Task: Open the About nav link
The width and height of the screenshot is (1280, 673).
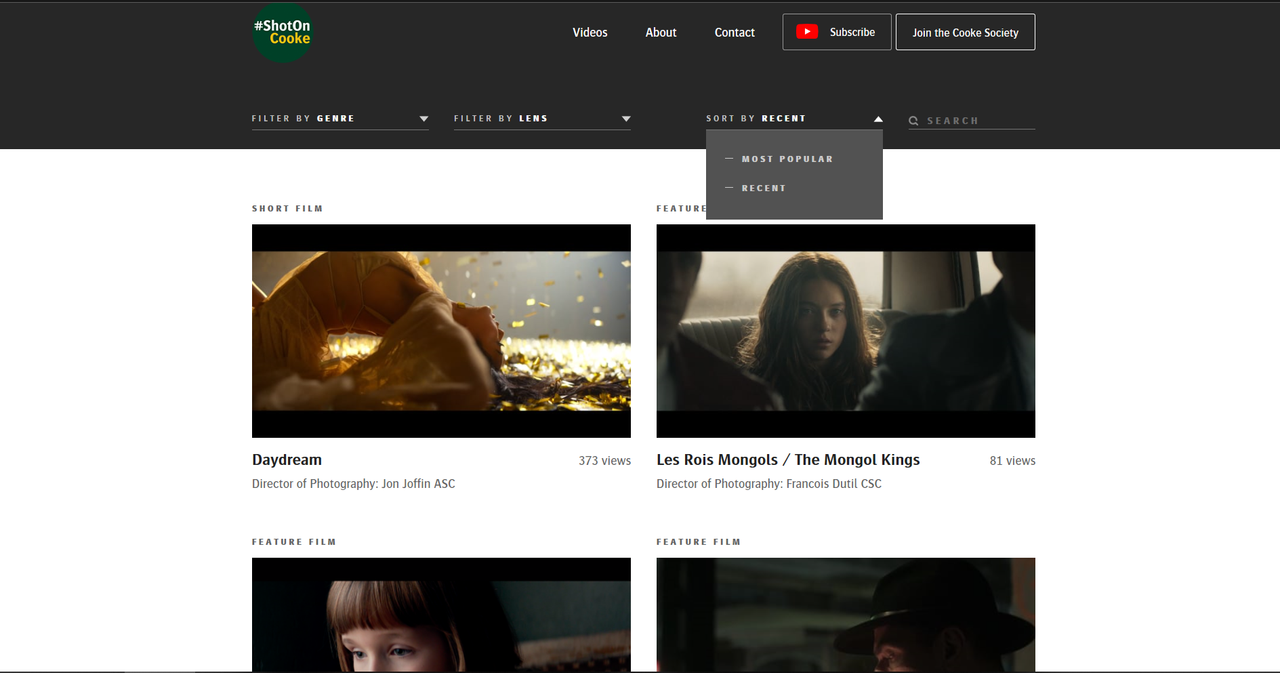Action: (661, 32)
